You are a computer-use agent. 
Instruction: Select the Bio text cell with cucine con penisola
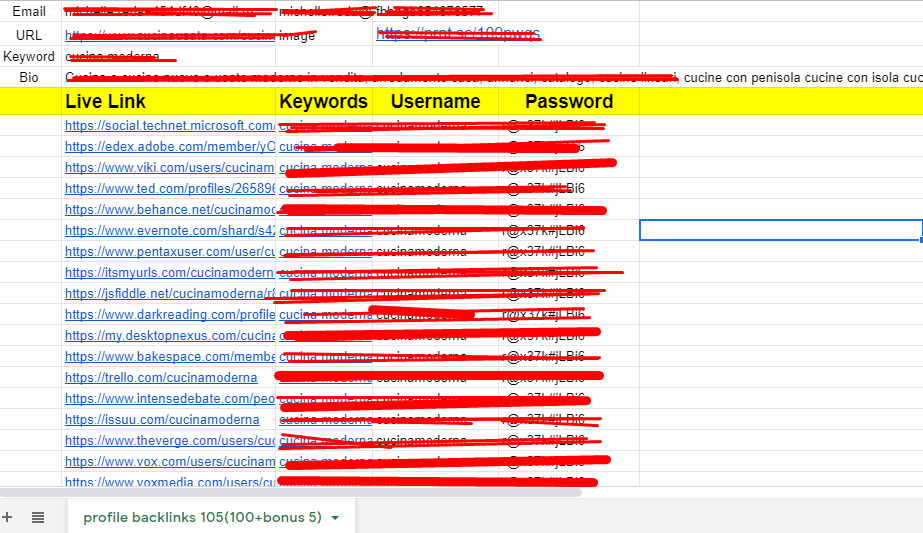tap(492, 77)
